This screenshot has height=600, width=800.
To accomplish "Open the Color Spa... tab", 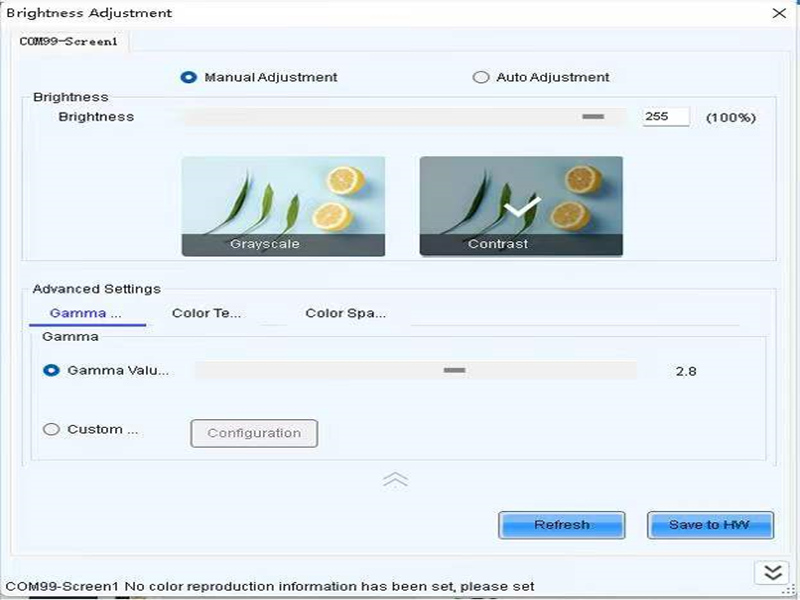I will point(345,313).
